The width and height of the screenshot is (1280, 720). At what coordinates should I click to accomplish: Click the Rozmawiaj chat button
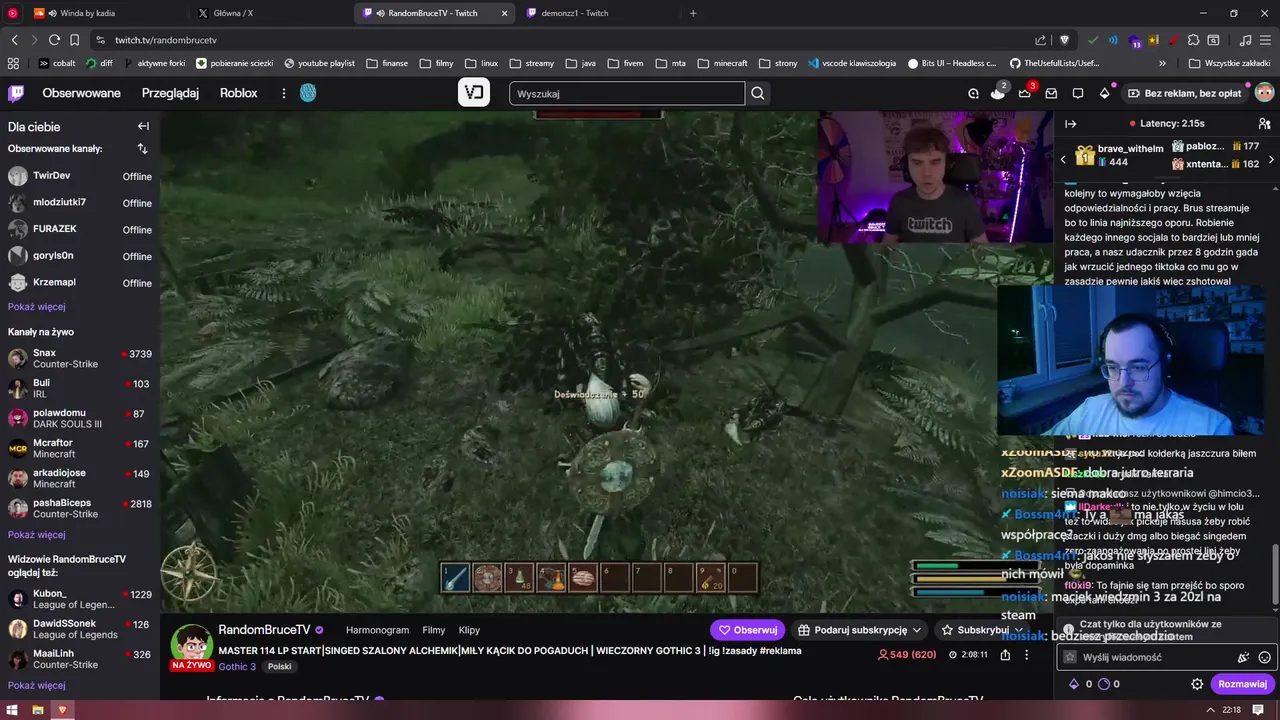(1242, 684)
